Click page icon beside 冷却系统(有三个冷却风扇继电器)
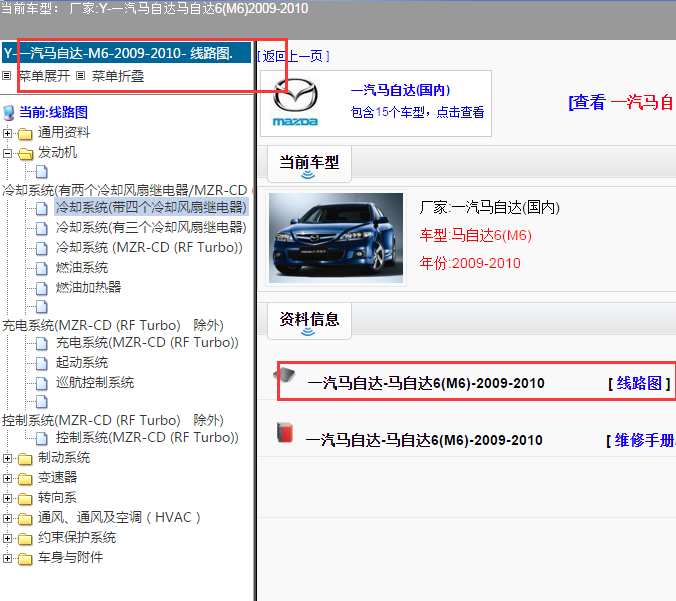The width and height of the screenshot is (676, 601). point(42,228)
